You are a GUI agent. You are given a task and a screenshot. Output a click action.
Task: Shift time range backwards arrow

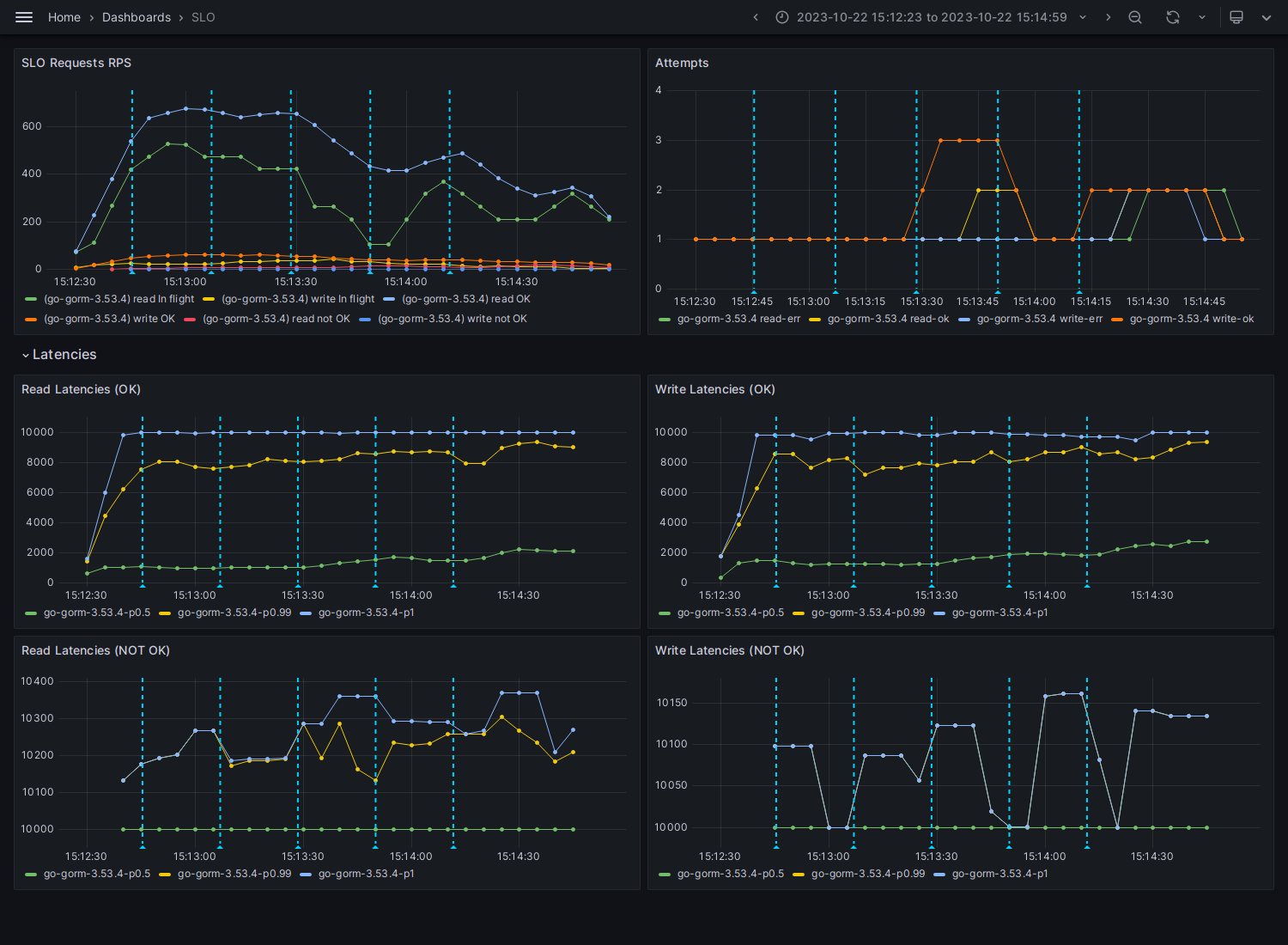[756, 17]
